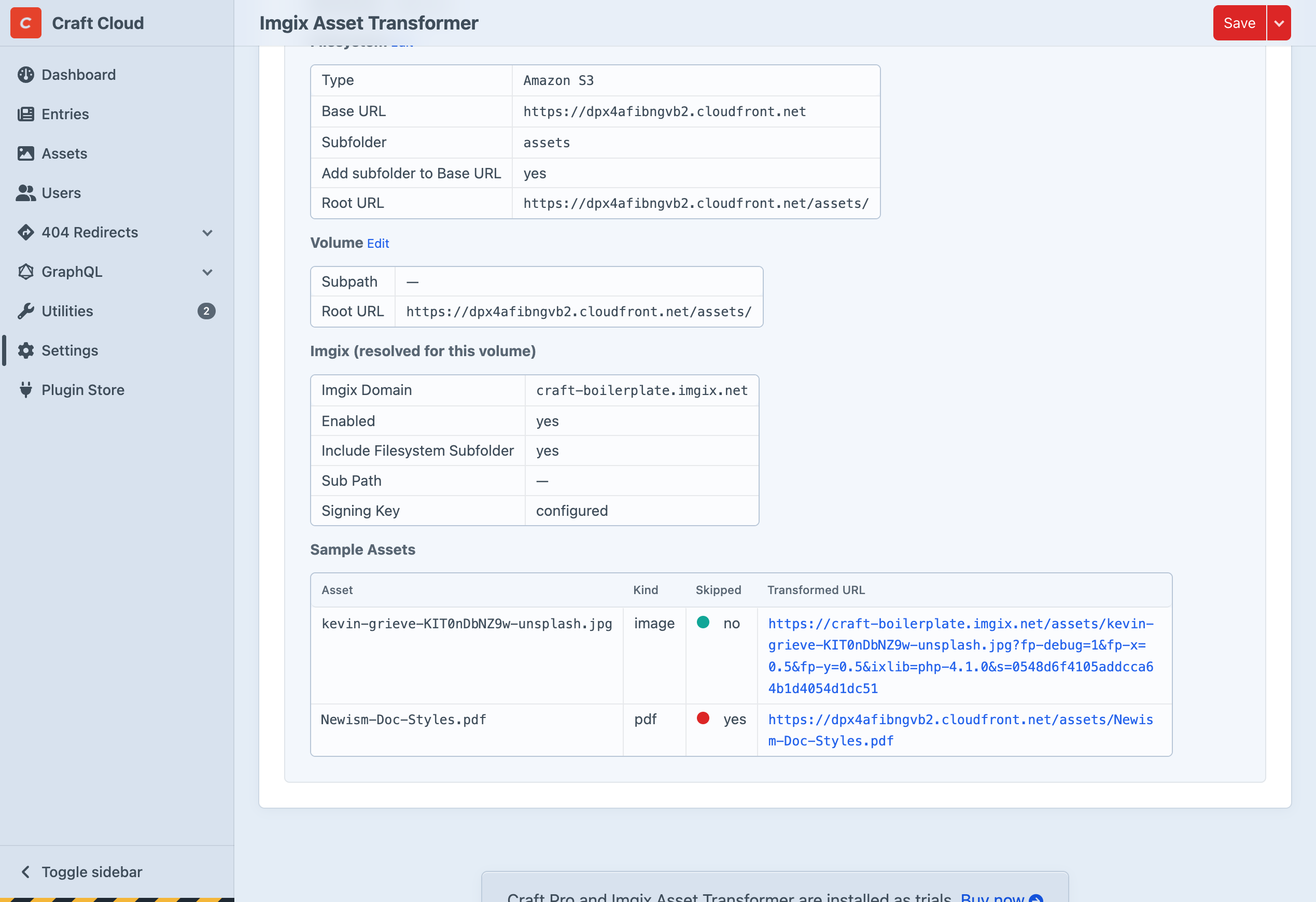Click the Users people icon
Screen dimensions: 1316x902
pos(26,192)
